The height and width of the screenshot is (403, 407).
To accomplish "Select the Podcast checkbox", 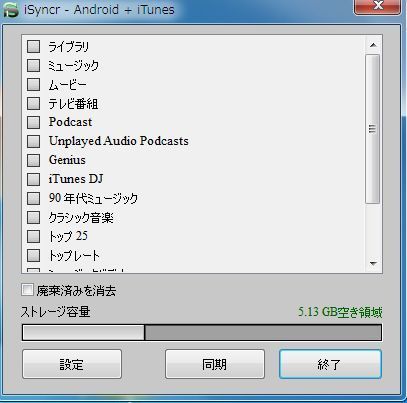I will [x=33, y=122].
